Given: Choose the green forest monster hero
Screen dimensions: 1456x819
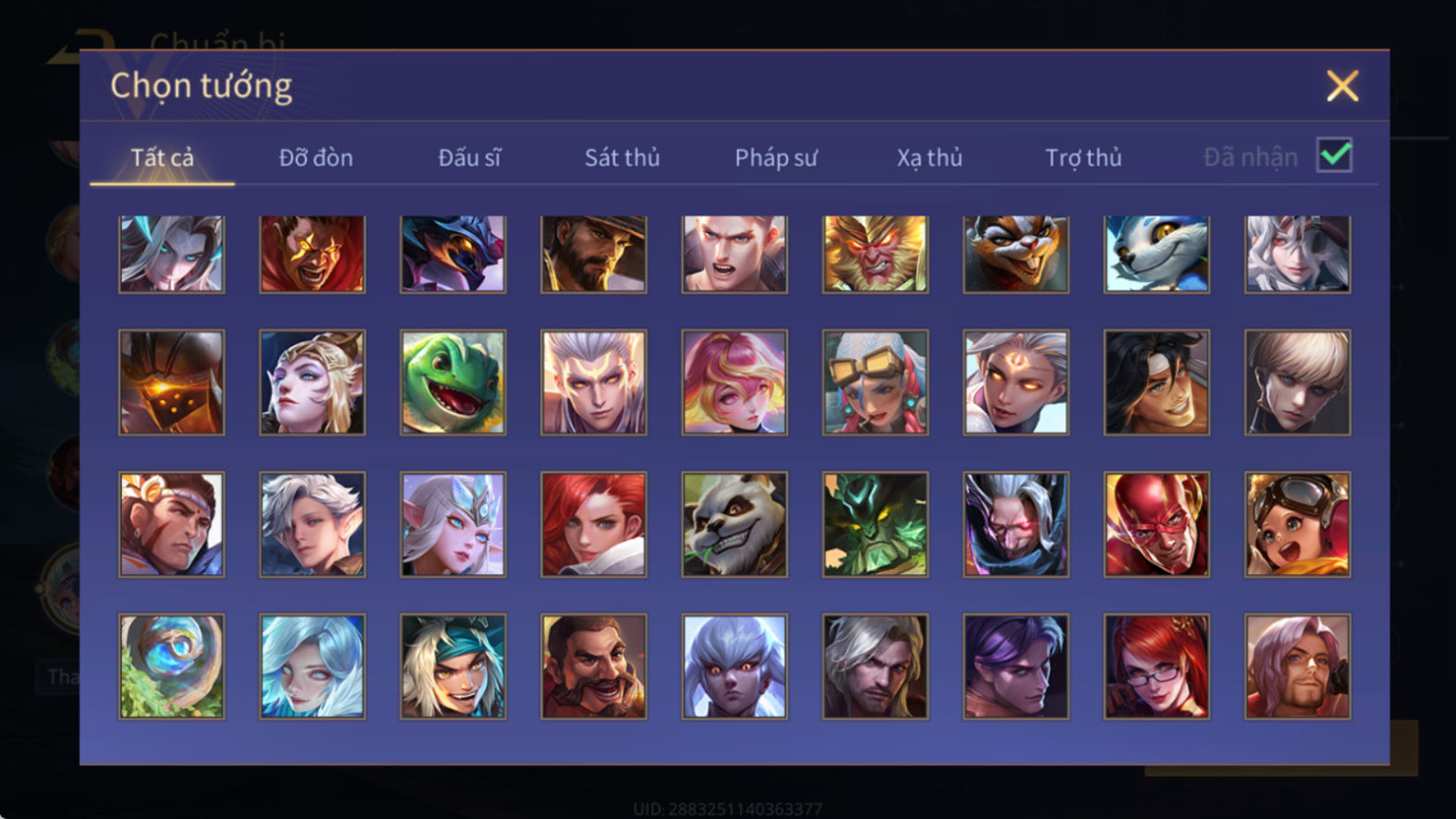Looking at the screenshot, I should [x=875, y=524].
